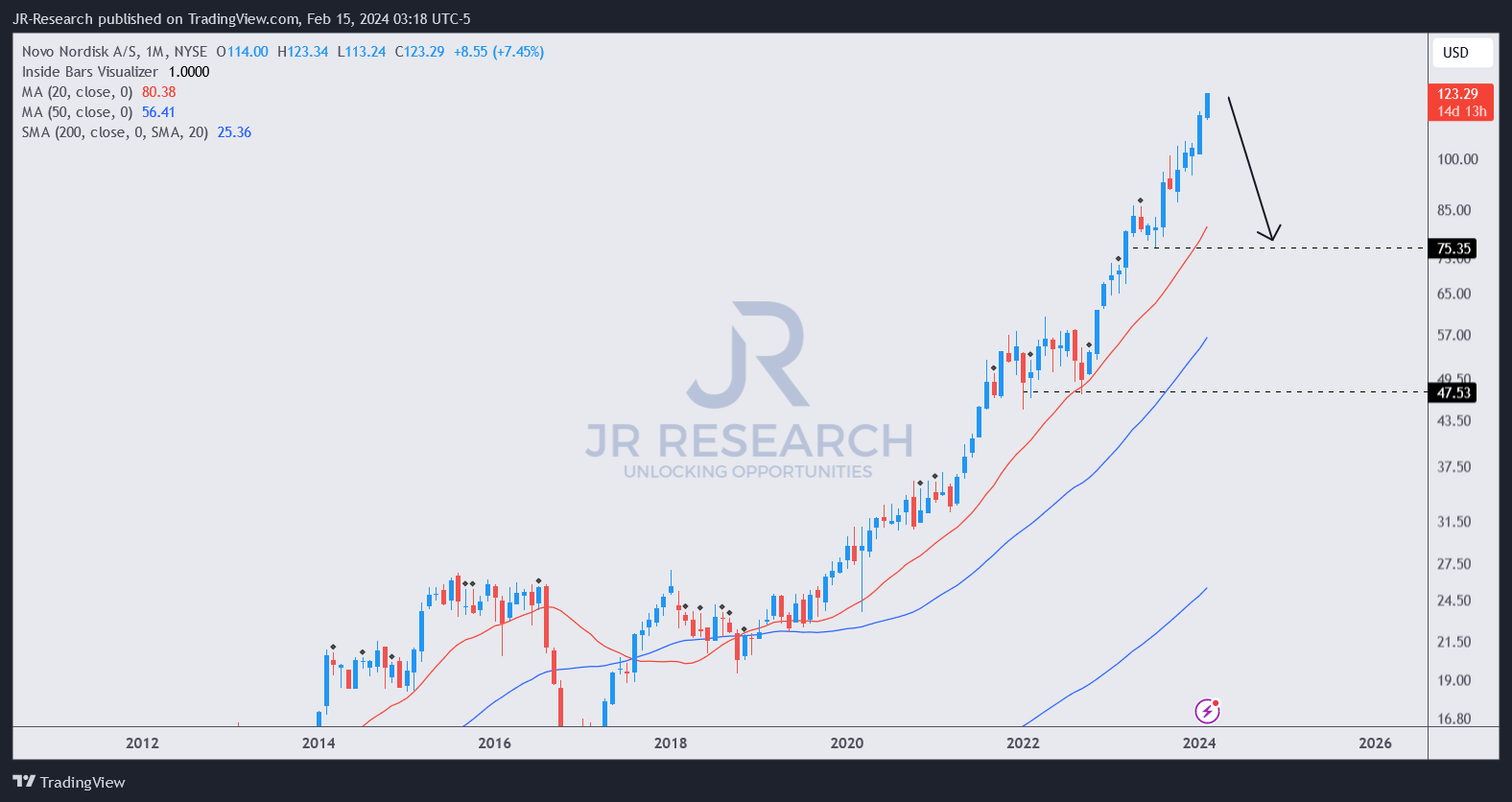Click the 31.50 price axis label
Viewport: 1512px width, 802px height.
pyautogui.click(x=1453, y=522)
